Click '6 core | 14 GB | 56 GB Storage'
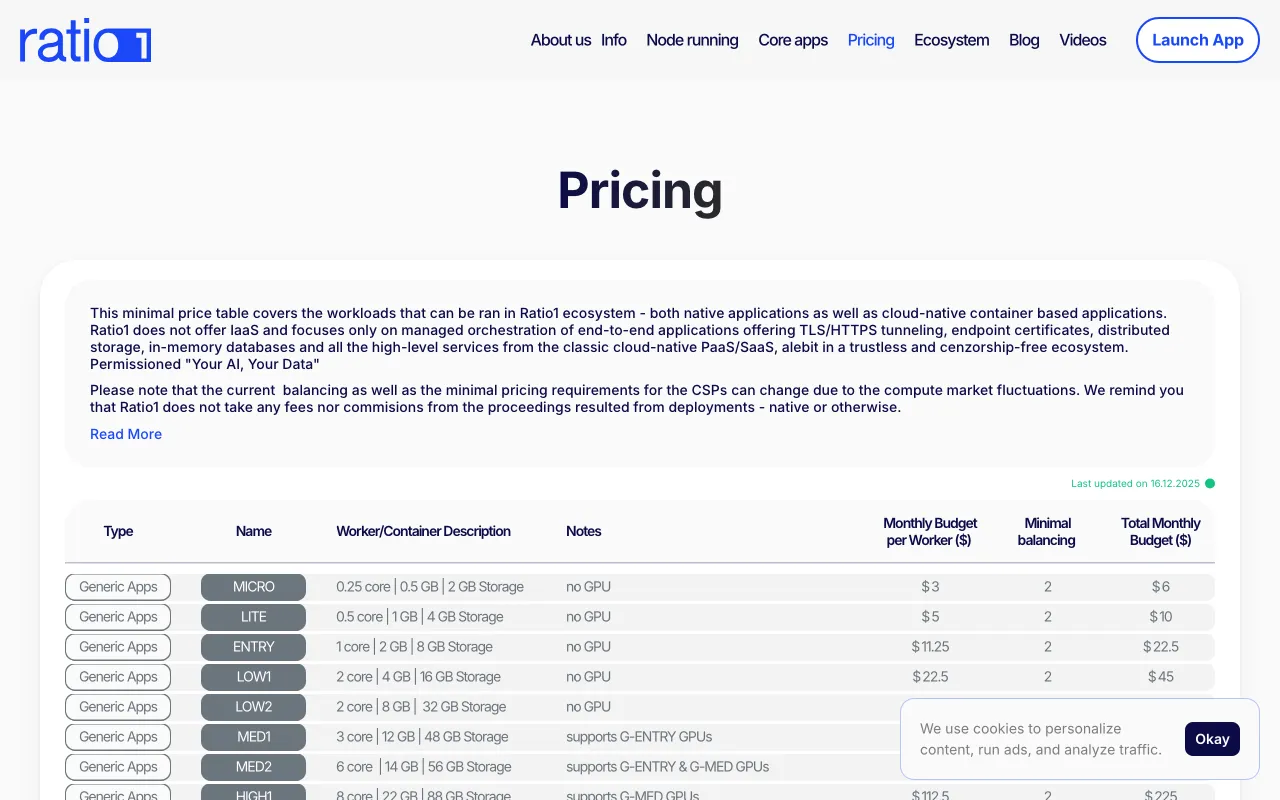1280x800 pixels. (424, 767)
